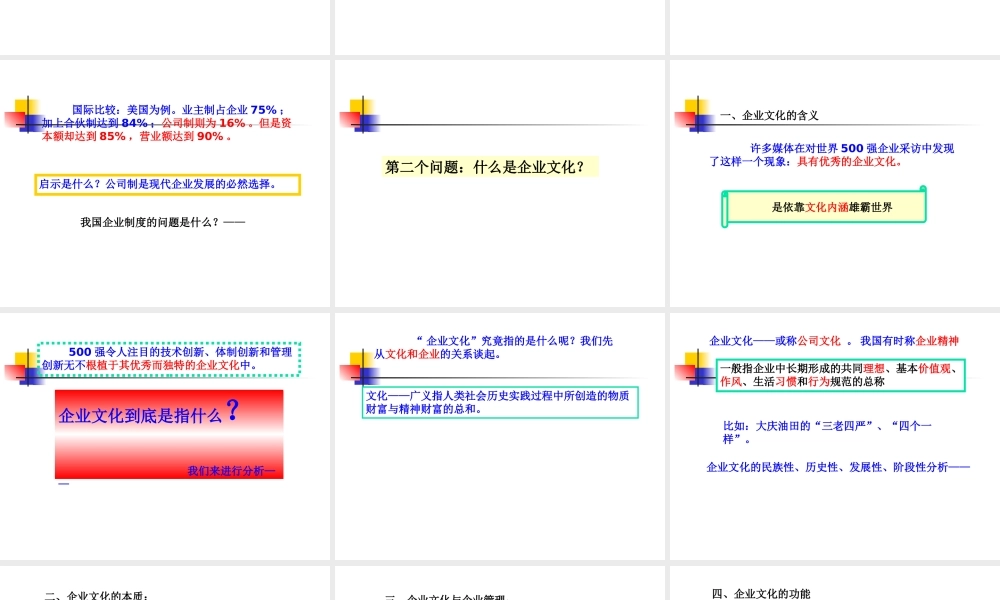Click the big blue text 企业文化到底是指什么？

tap(149, 412)
